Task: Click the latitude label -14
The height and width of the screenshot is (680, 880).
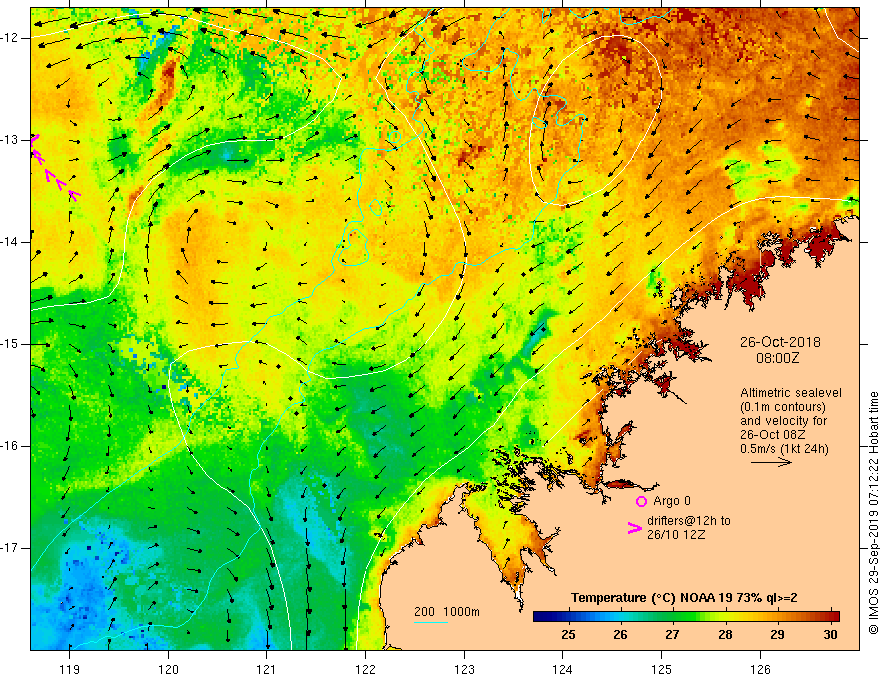Action: click(x=10, y=242)
